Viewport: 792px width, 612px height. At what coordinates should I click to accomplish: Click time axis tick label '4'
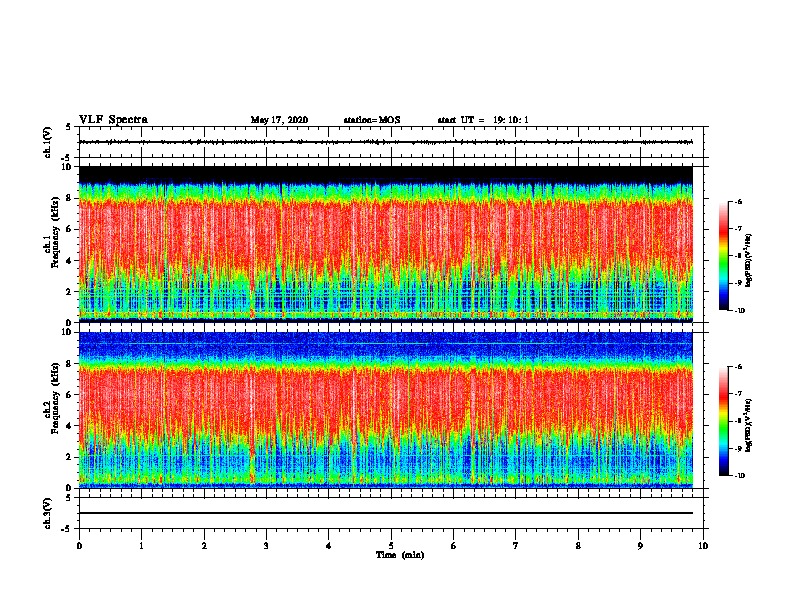coord(329,546)
